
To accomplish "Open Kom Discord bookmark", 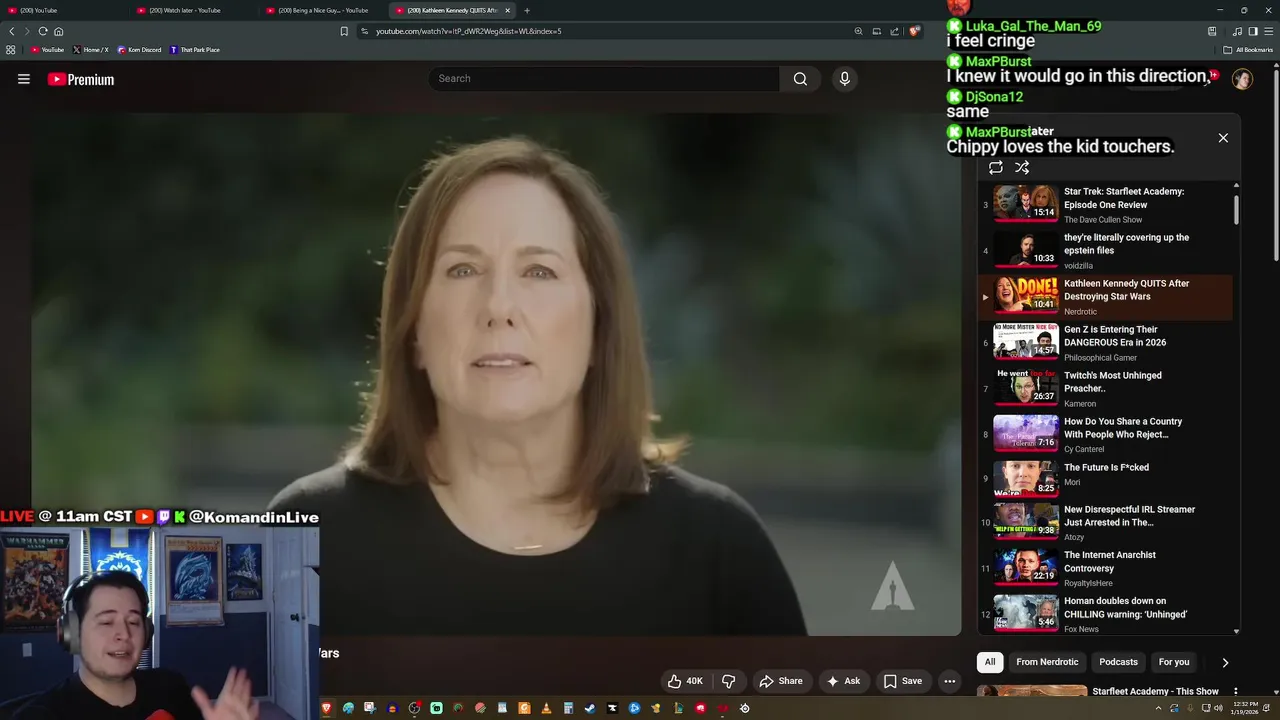I will 139,50.
